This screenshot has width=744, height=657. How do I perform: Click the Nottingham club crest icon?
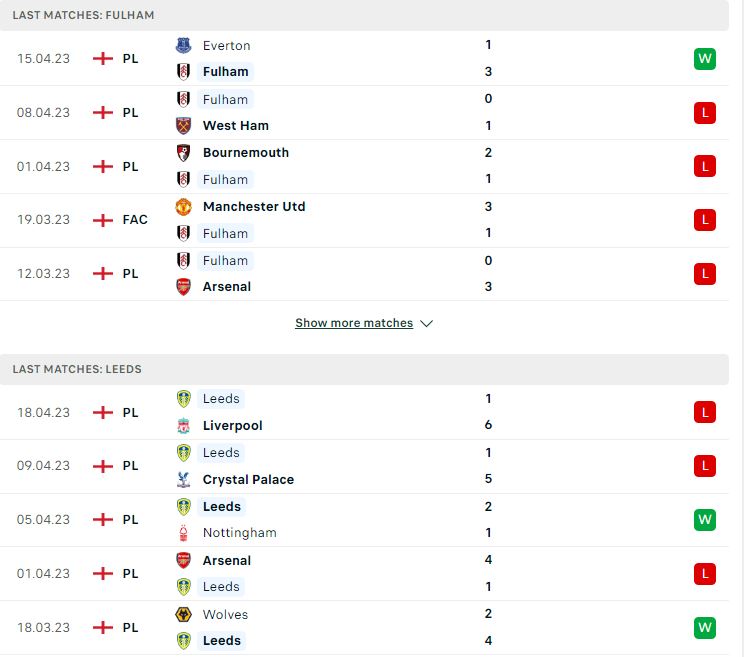click(x=183, y=533)
